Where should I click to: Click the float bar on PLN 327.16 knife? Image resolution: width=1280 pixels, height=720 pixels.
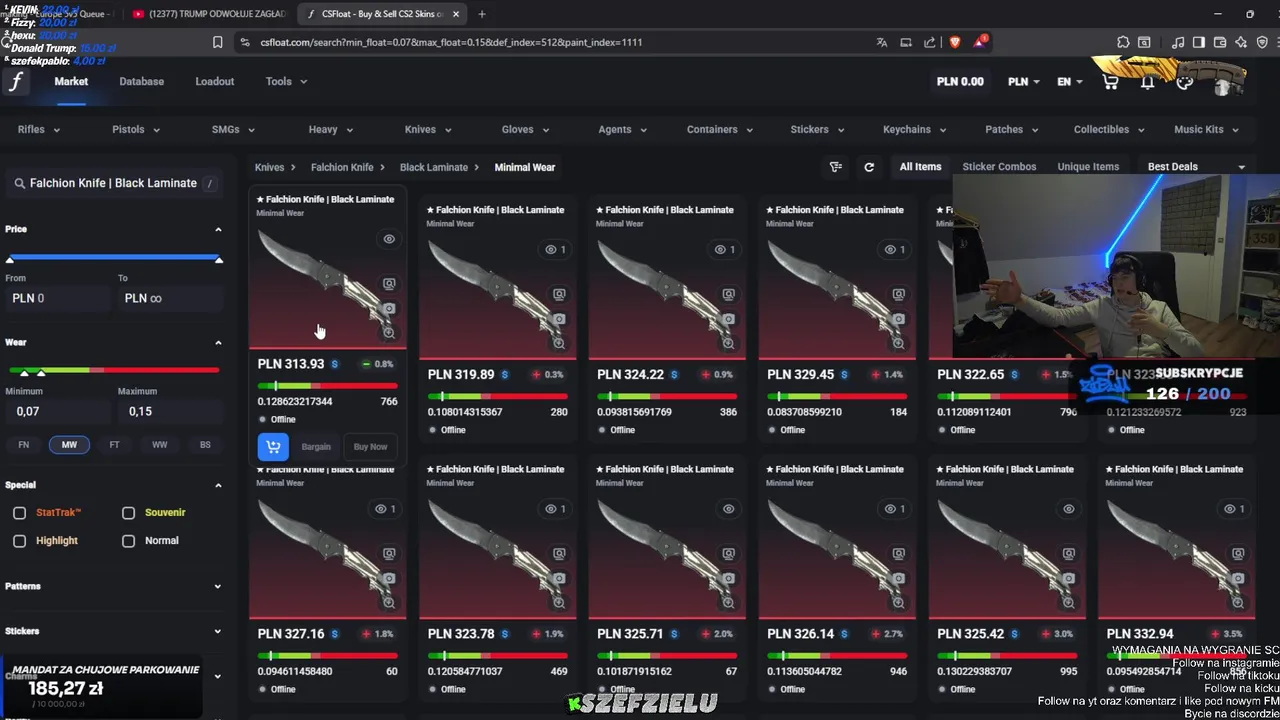tap(327, 656)
